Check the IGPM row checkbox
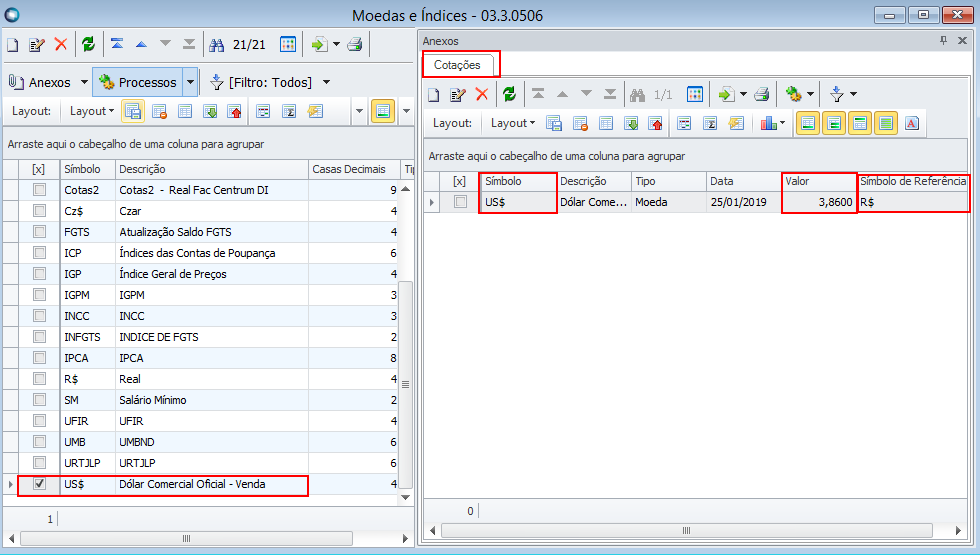This screenshot has height=555, width=980. click(39, 294)
